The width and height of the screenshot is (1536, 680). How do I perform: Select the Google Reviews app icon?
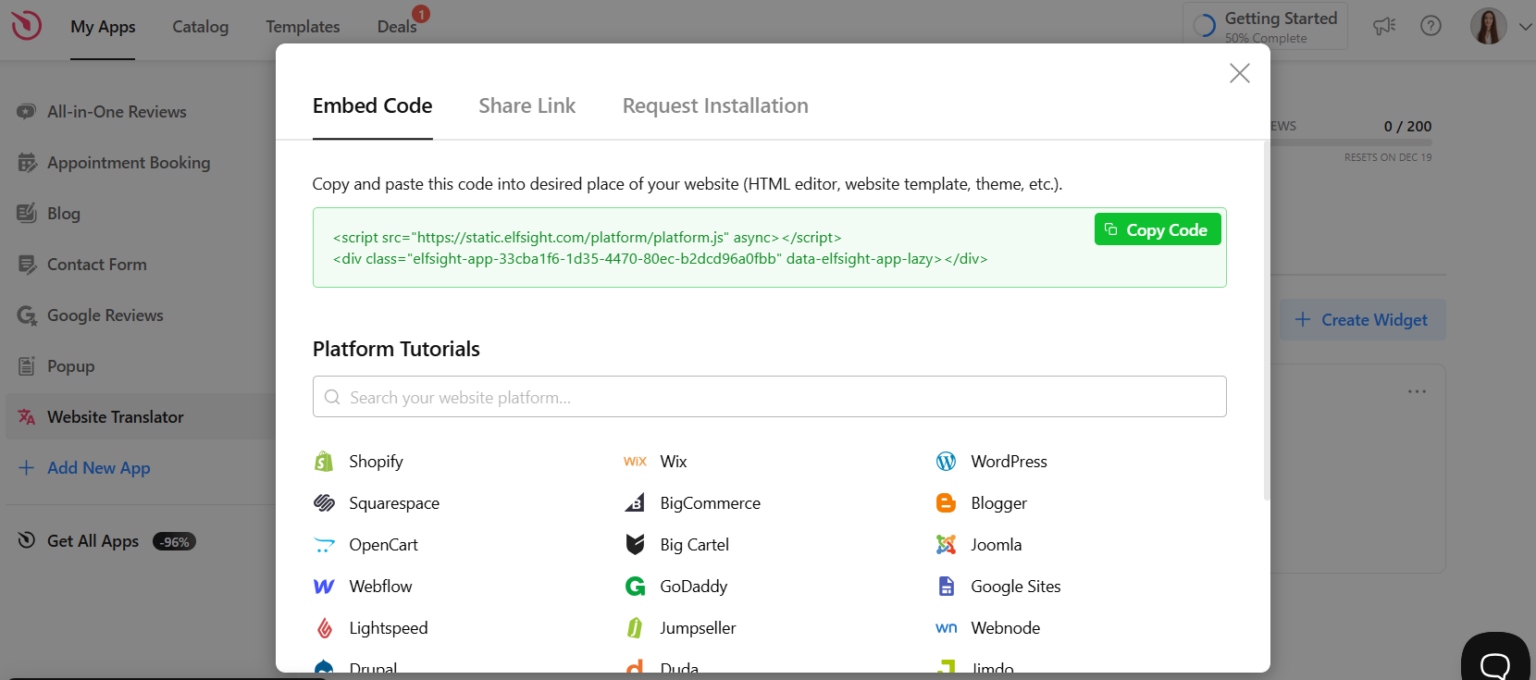[x=29, y=315]
